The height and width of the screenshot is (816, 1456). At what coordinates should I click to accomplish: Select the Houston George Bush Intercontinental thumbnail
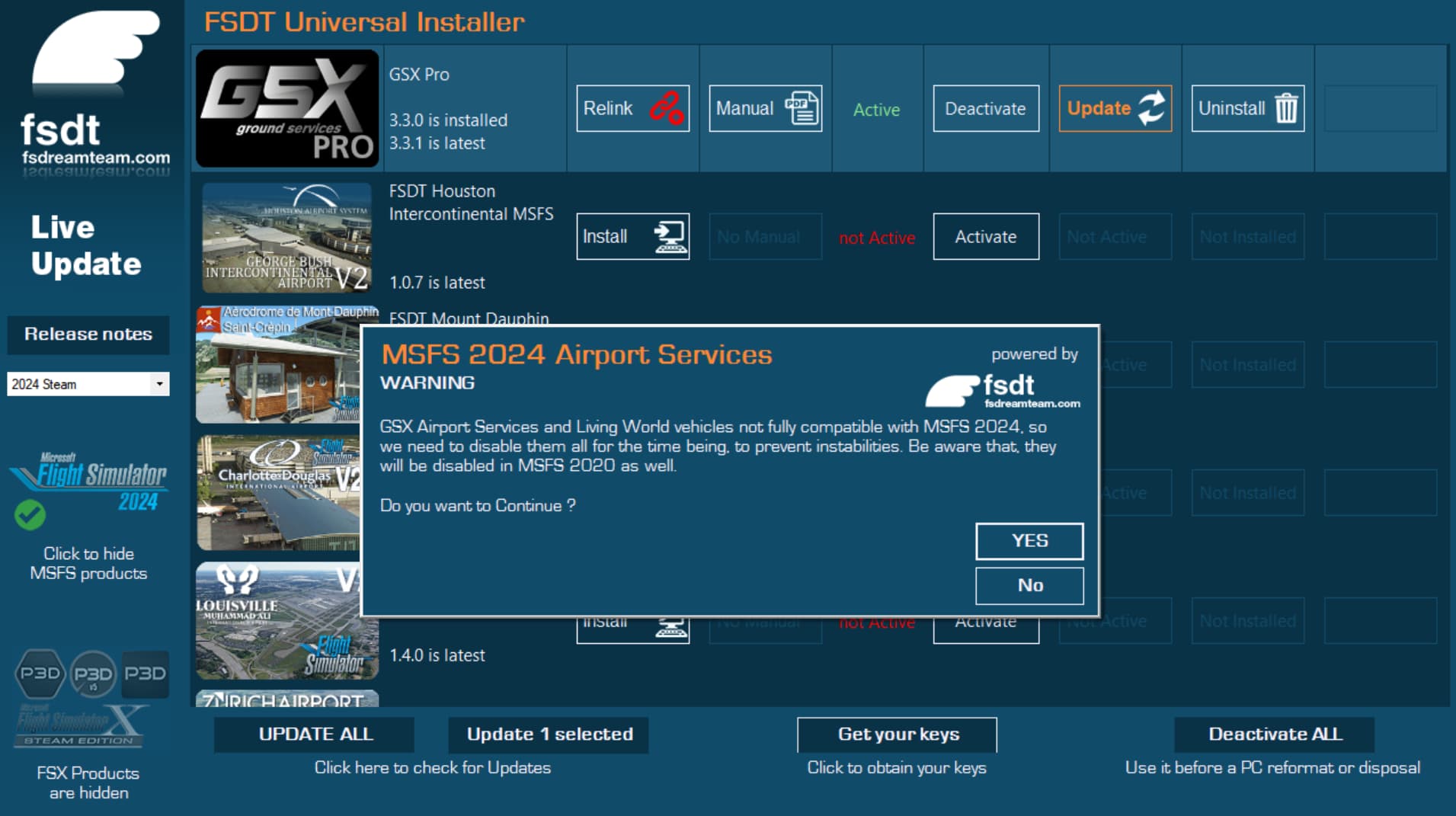click(287, 237)
